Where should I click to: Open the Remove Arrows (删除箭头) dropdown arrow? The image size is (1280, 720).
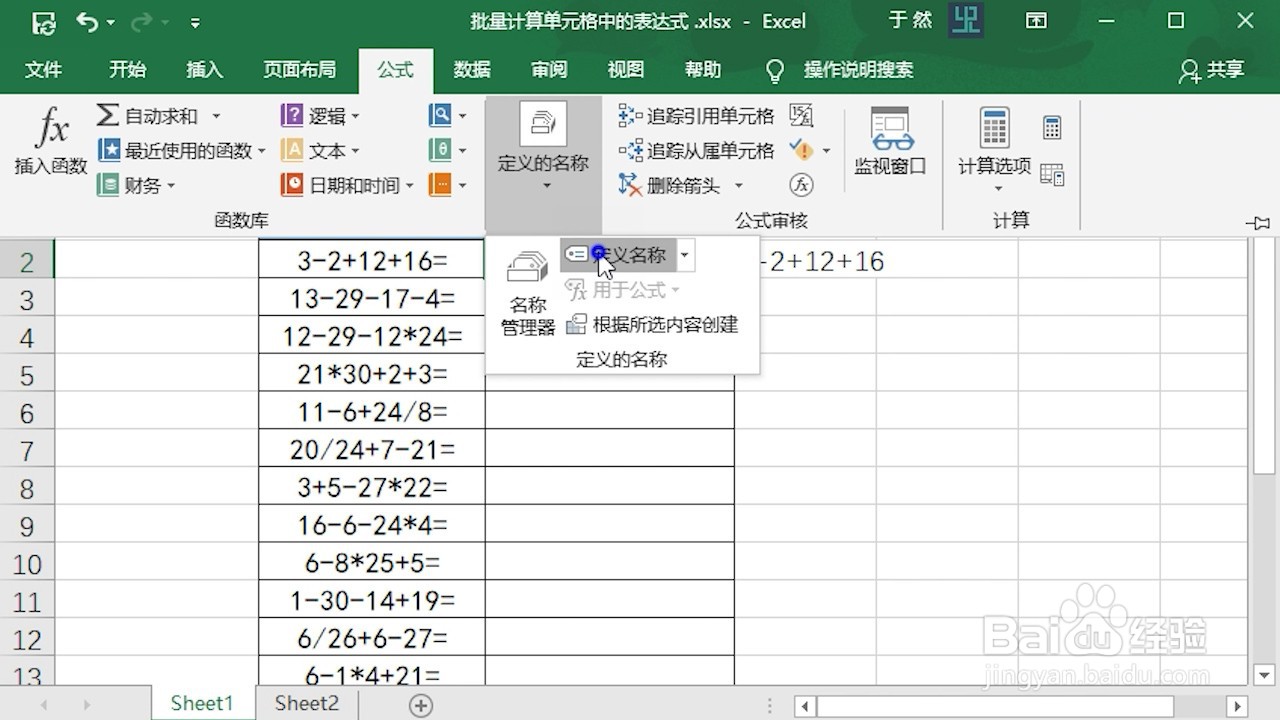[x=737, y=185]
